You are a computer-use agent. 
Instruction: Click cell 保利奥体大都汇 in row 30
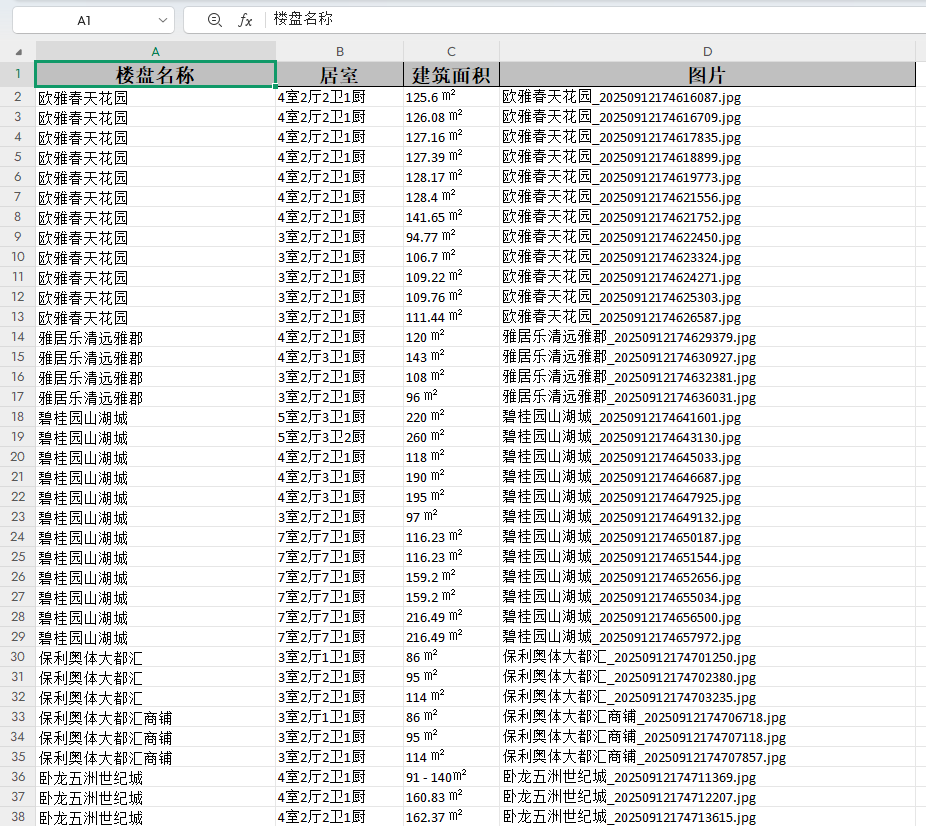[155, 657]
